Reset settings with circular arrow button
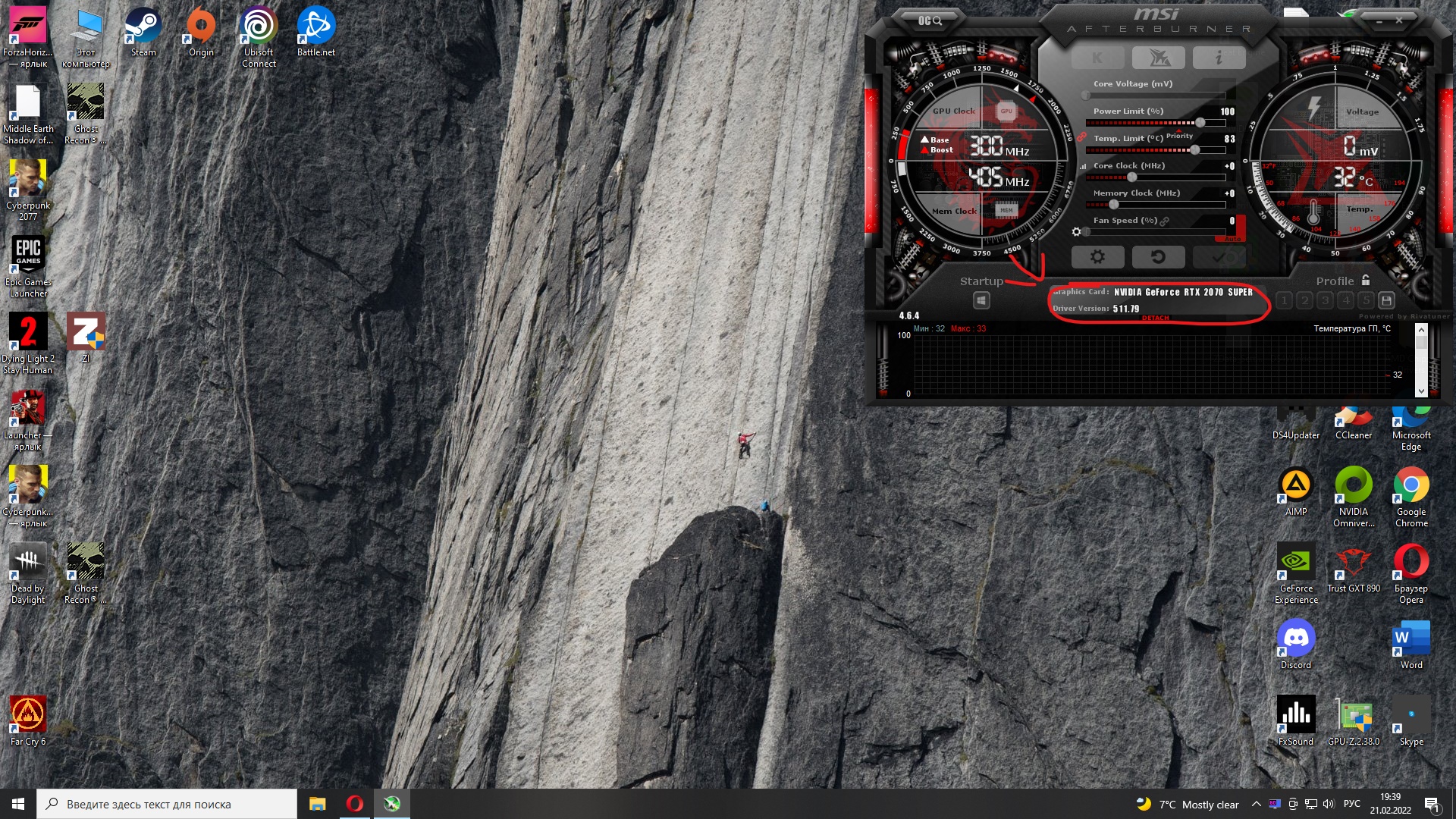Image resolution: width=1456 pixels, height=819 pixels. 1157,257
